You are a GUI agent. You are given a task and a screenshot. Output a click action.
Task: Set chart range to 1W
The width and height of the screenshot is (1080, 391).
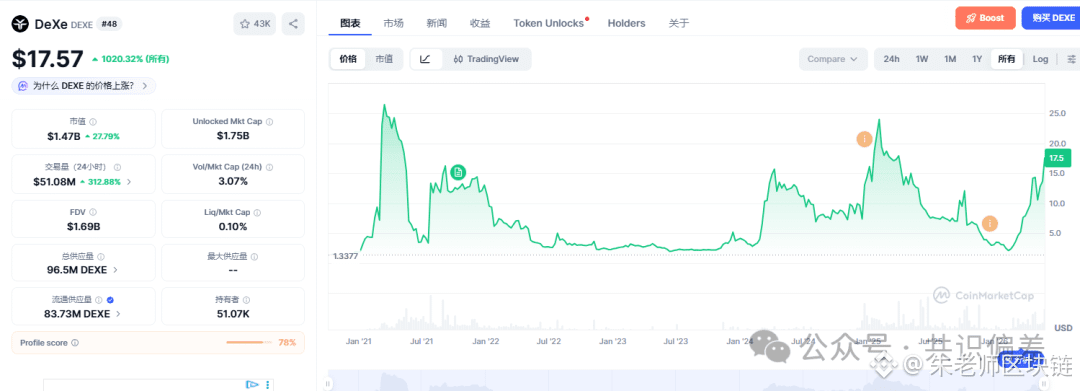click(x=922, y=59)
